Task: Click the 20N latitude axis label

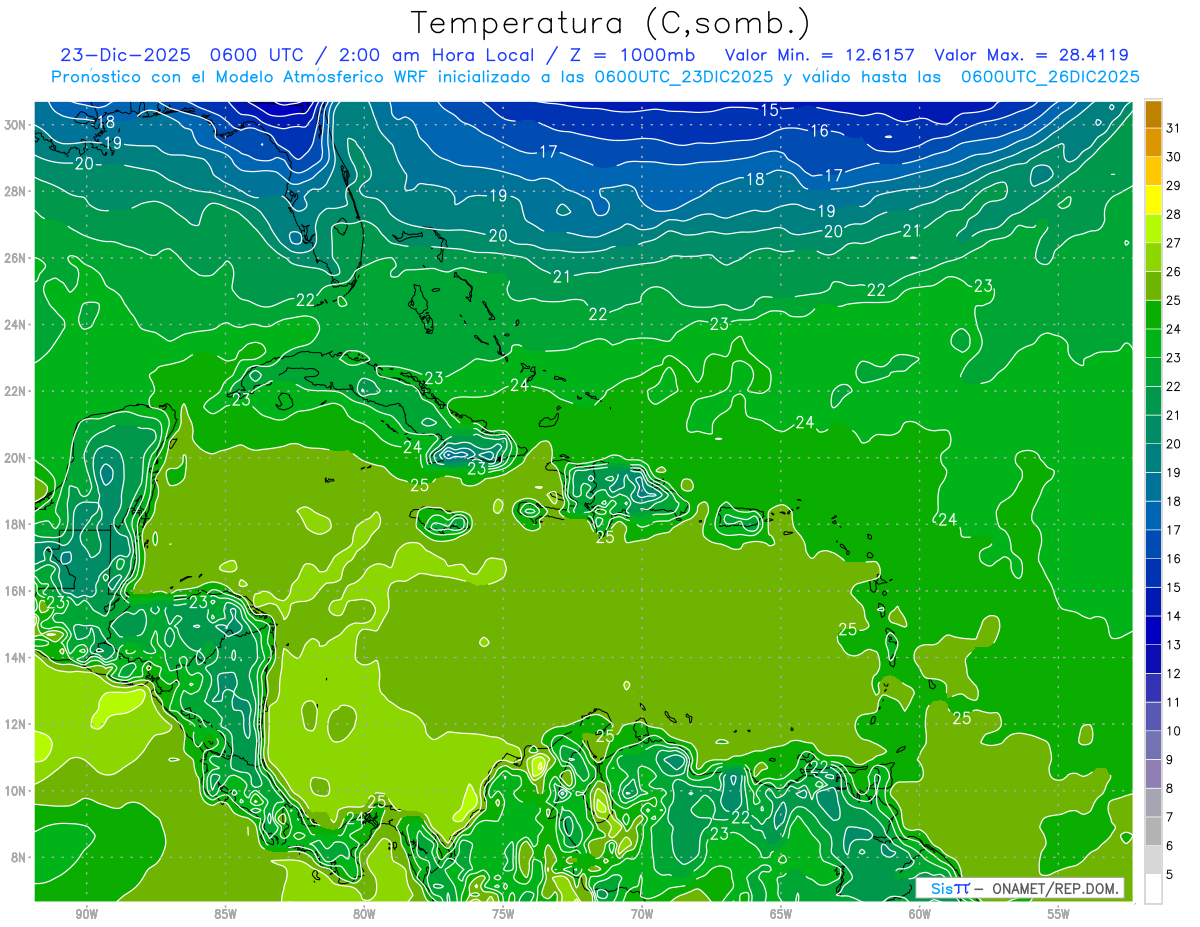Action: point(17,458)
